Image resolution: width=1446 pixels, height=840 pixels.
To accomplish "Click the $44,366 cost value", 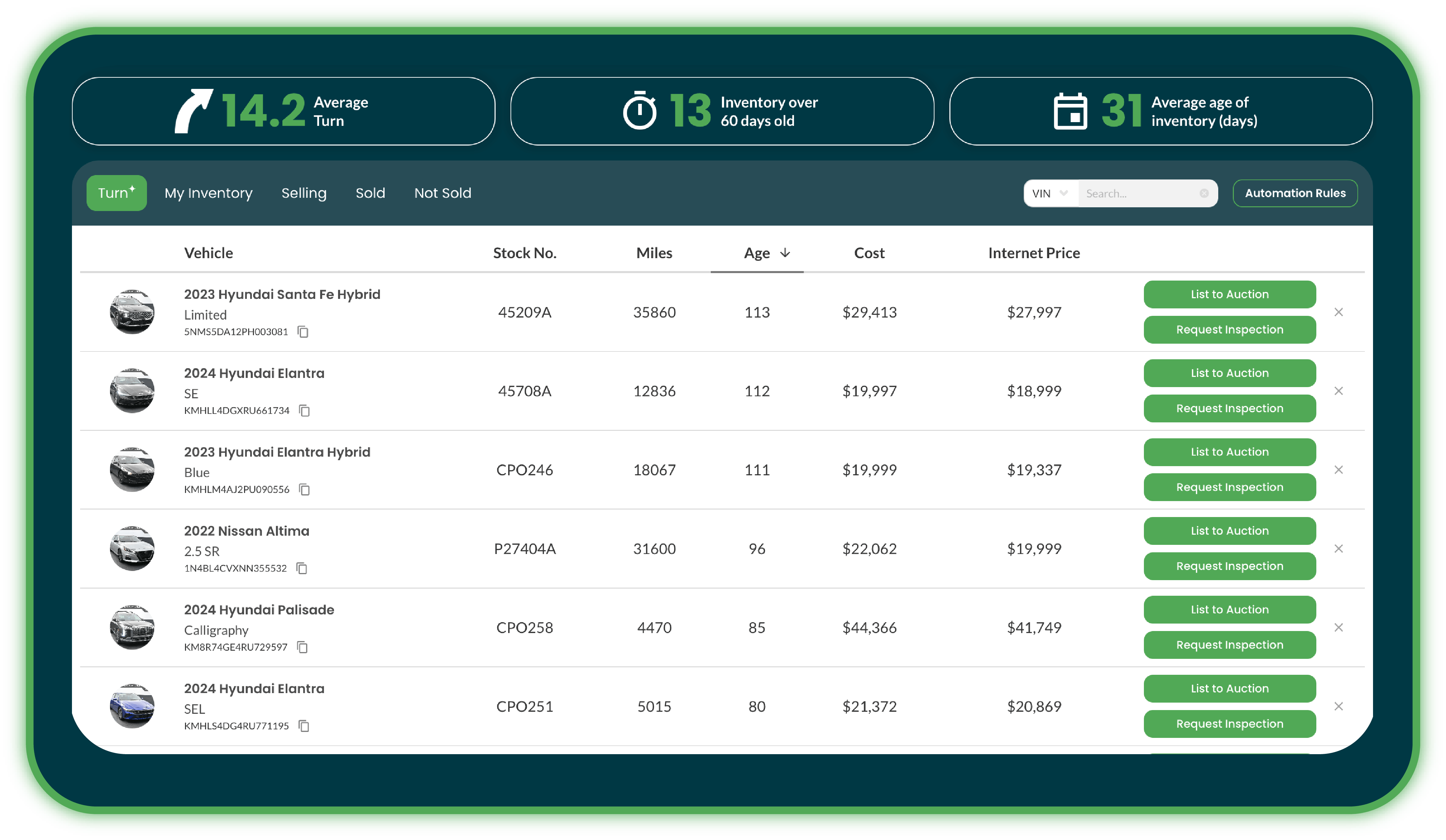I will pos(869,628).
